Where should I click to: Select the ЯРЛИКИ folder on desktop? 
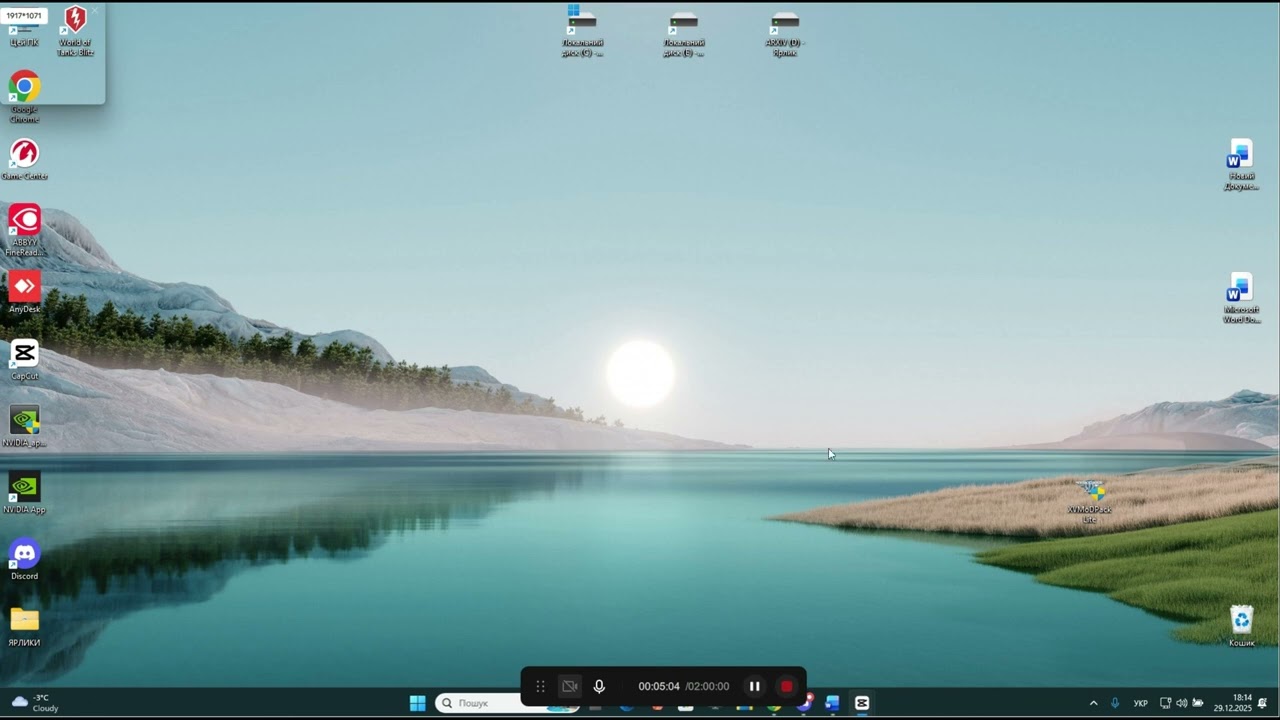24,626
